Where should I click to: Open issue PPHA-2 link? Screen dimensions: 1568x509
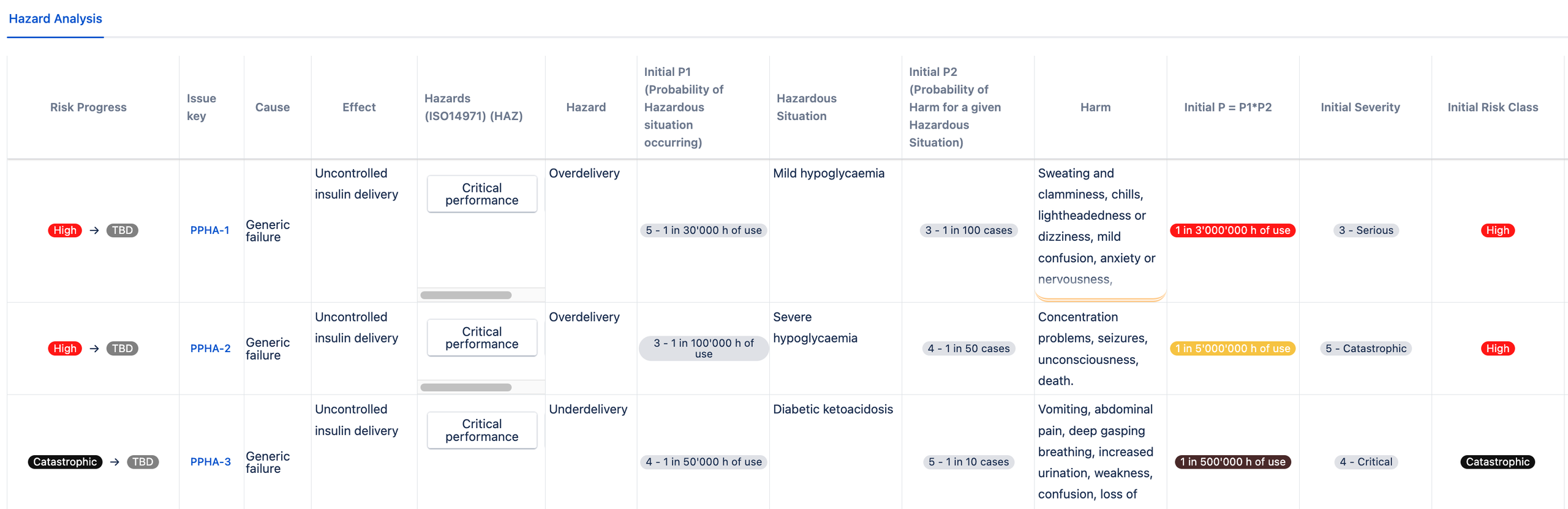pyautogui.click(x=210, y=349)
